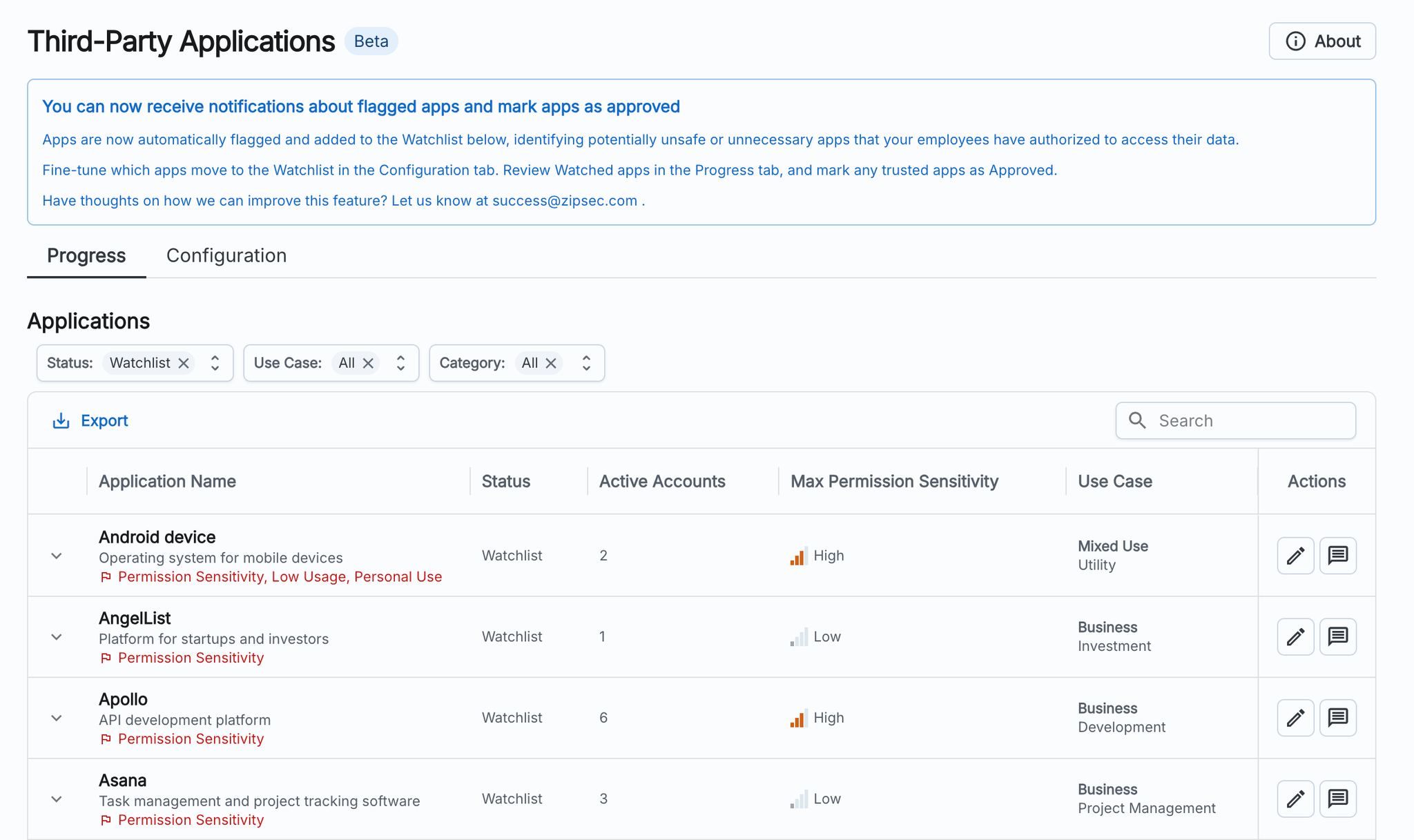
Task: Click the About info button
Action: point(1321,41)
